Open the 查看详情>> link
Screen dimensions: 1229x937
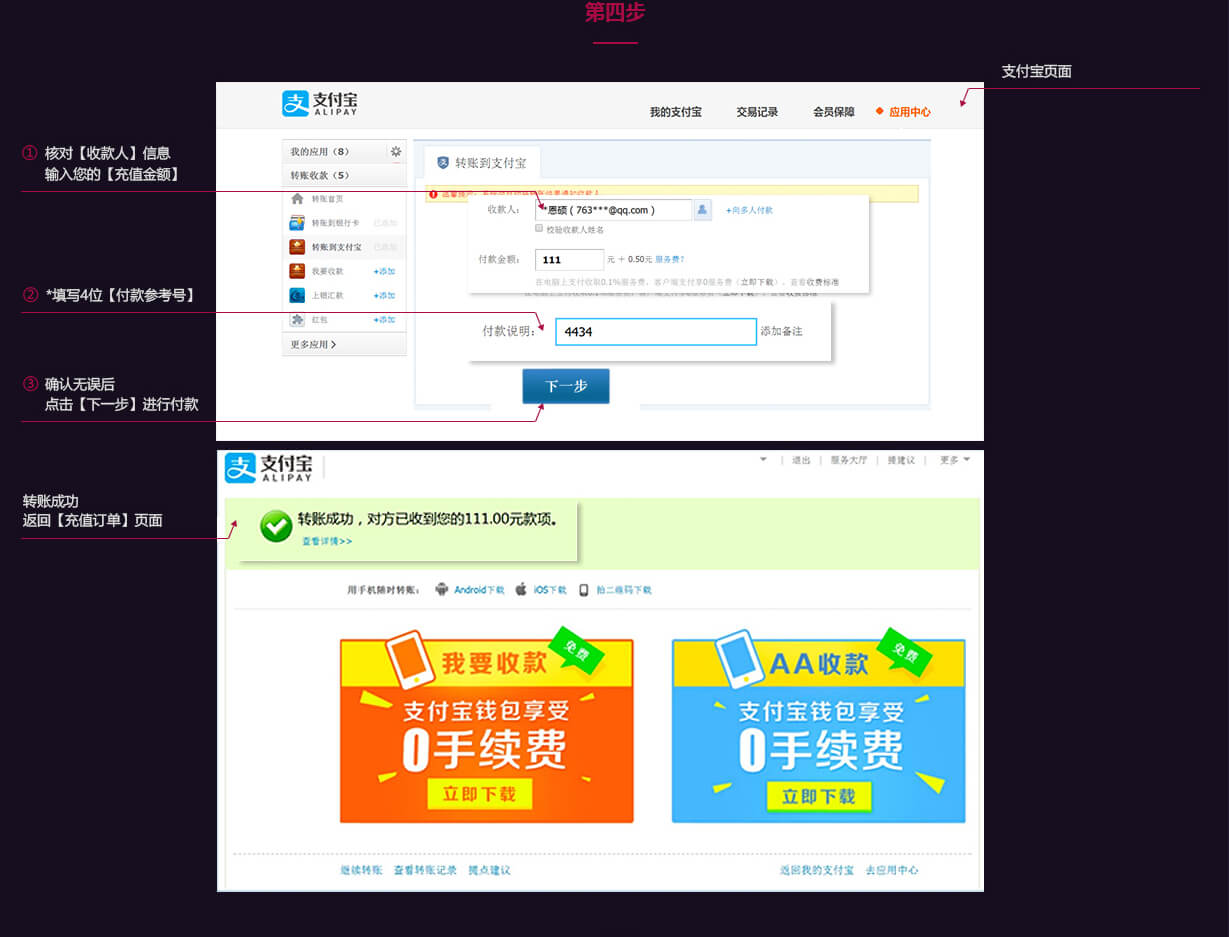(327, 541)
